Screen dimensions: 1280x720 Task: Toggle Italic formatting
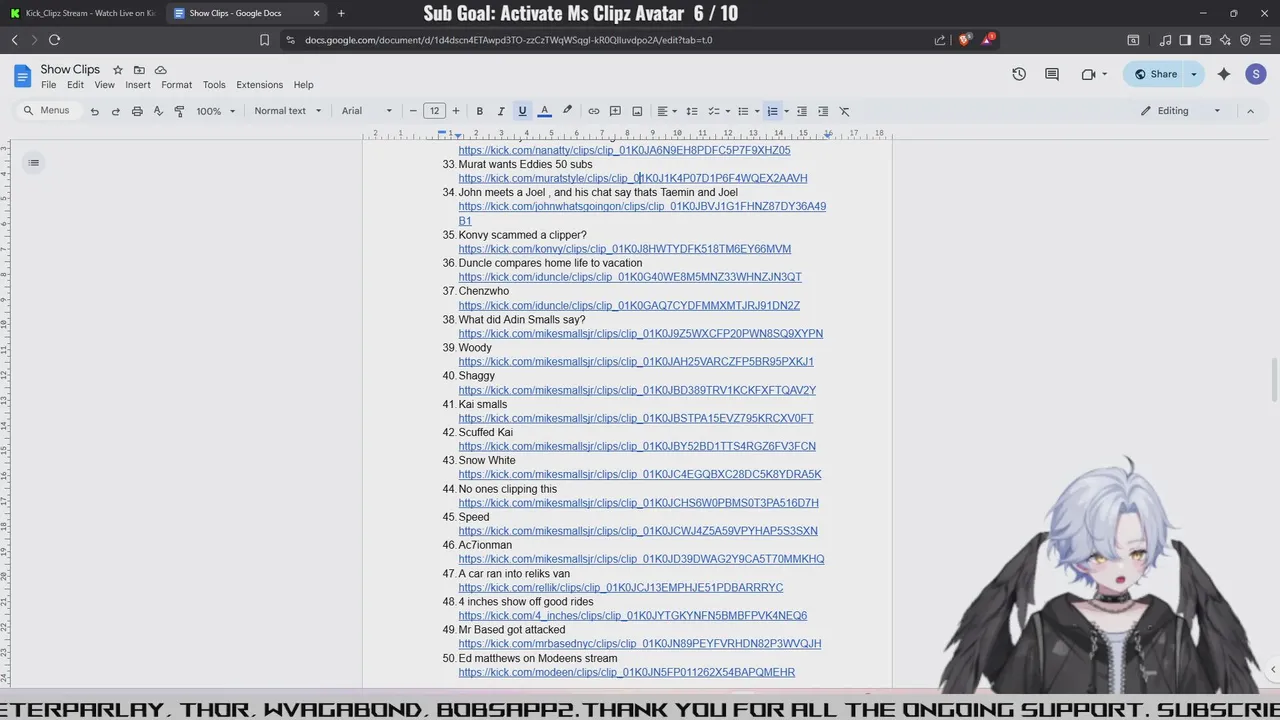(x=501, y=111)
